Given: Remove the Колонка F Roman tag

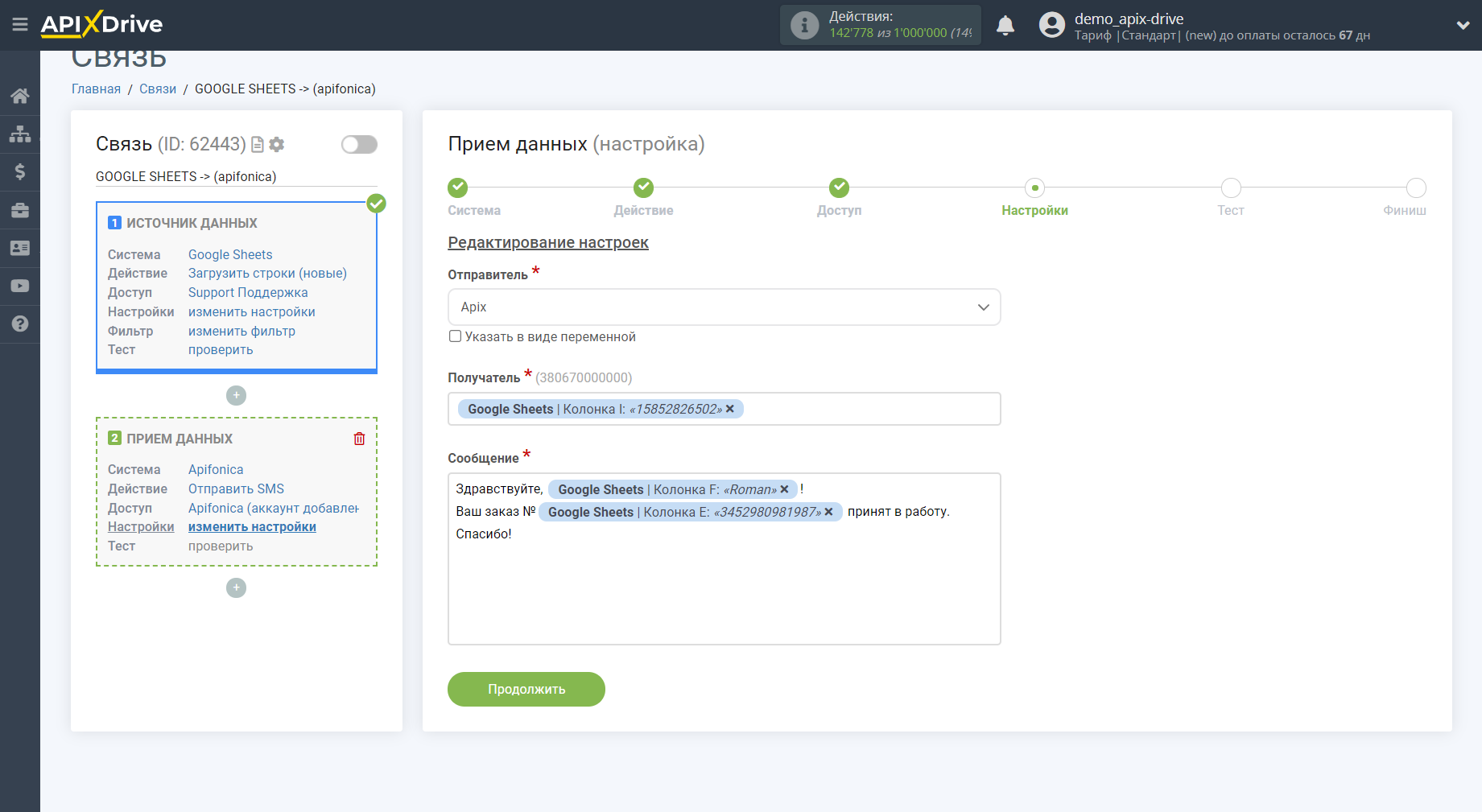Looking at the screenshot, I should 784,489.
